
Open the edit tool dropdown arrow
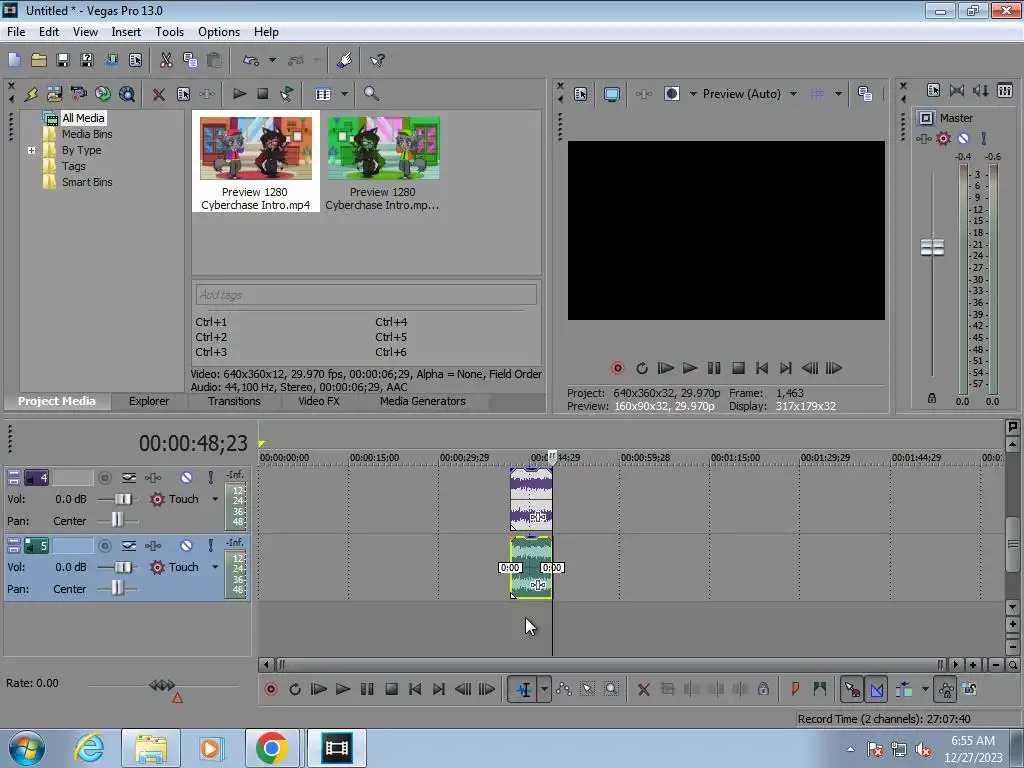(544, 689)
